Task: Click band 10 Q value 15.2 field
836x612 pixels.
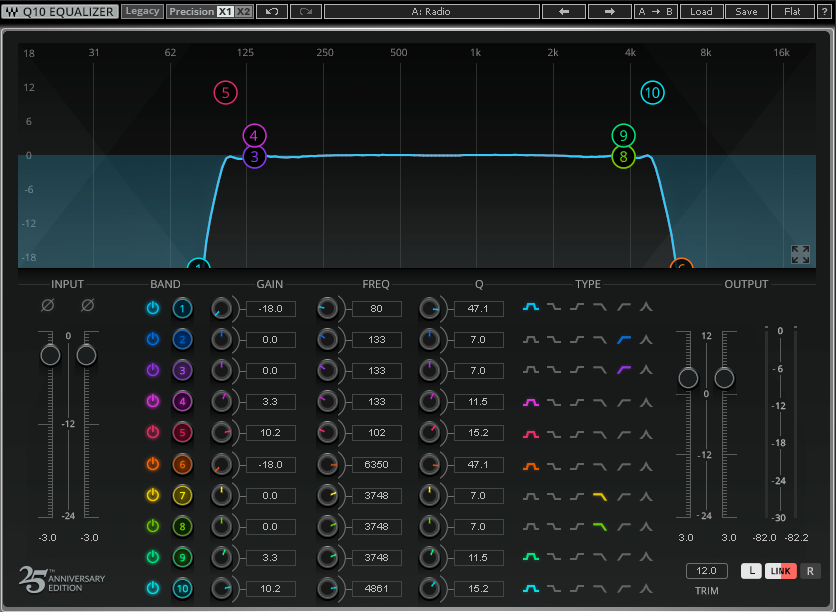Action: coord(478,589)
